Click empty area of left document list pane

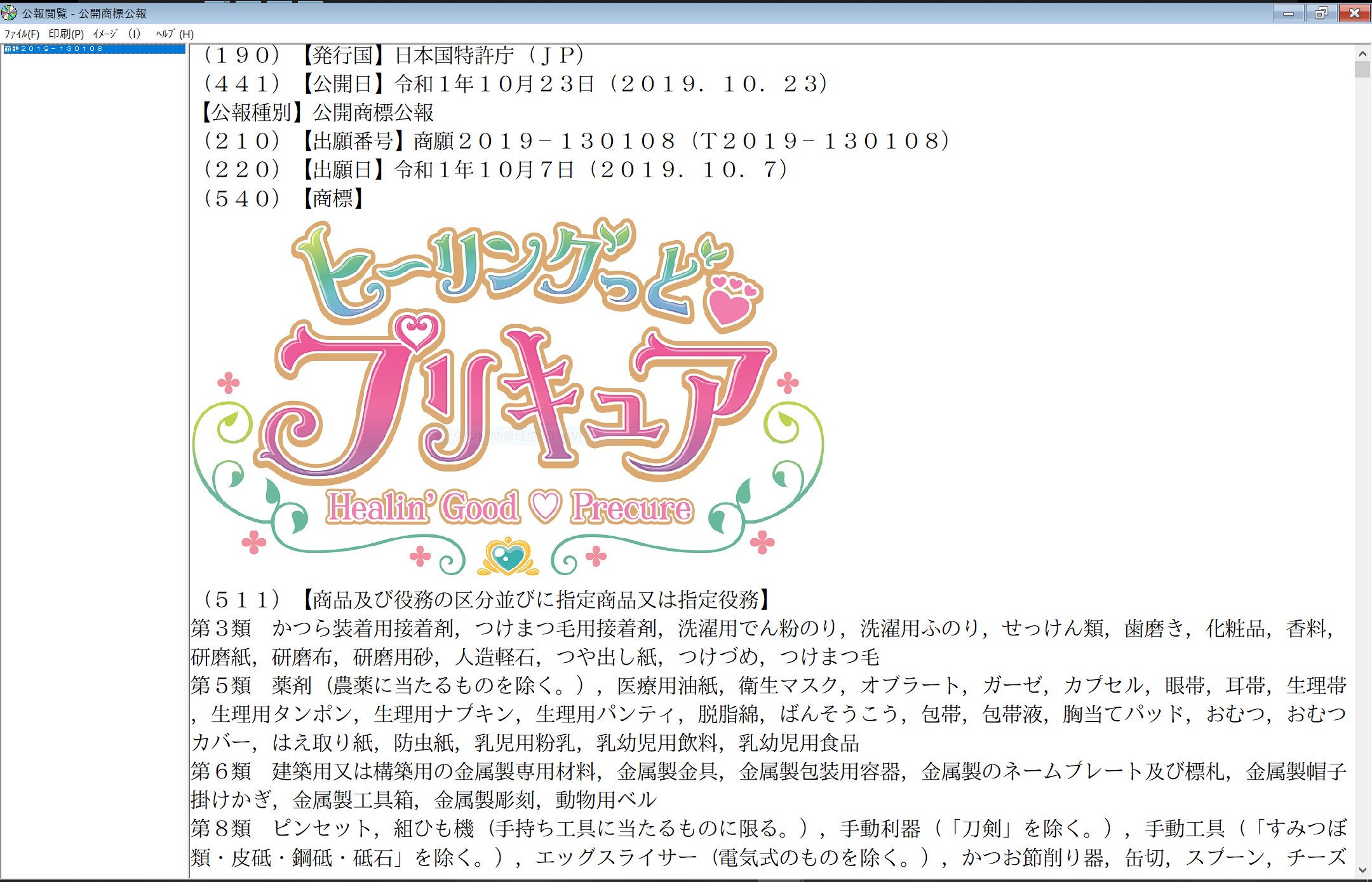point(94,445)
